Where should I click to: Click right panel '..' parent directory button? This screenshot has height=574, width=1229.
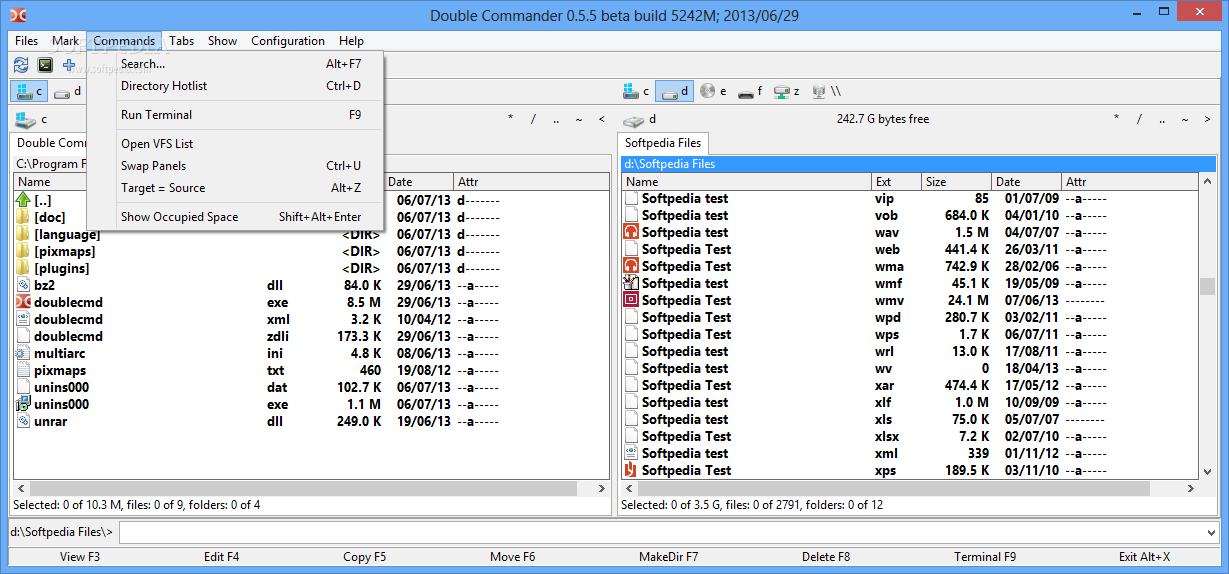(x=1161, y=119)
